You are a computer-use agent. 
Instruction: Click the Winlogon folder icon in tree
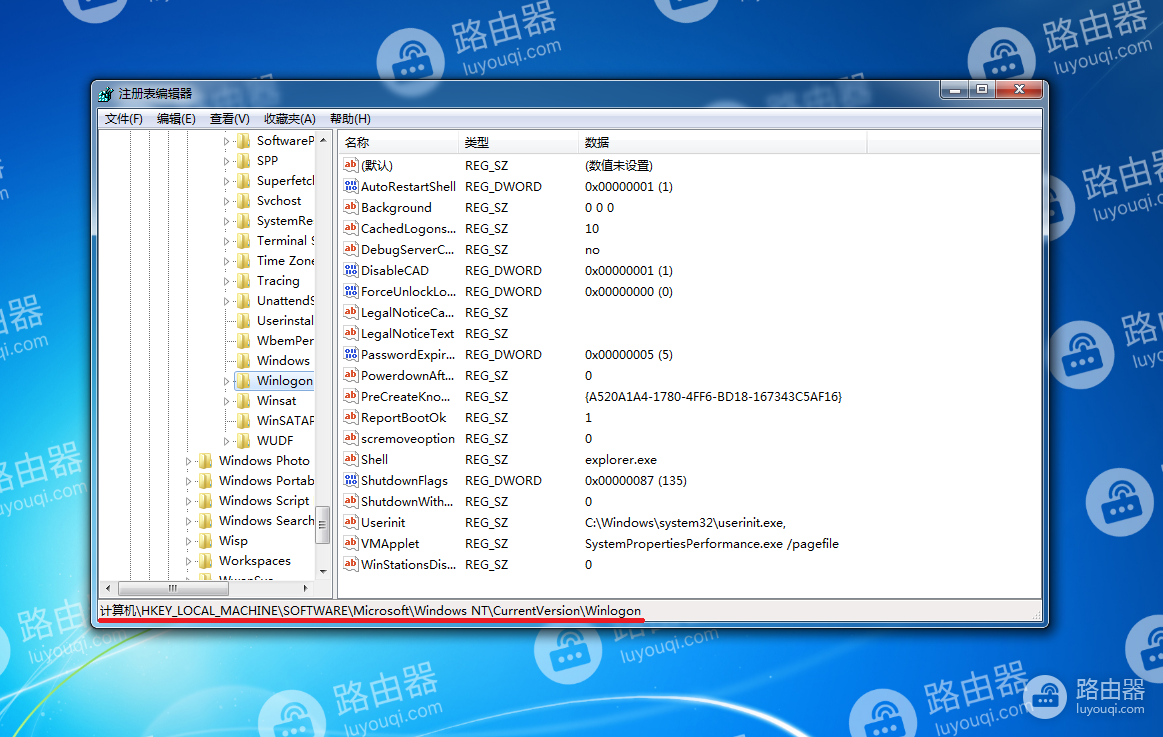(243, 380)
